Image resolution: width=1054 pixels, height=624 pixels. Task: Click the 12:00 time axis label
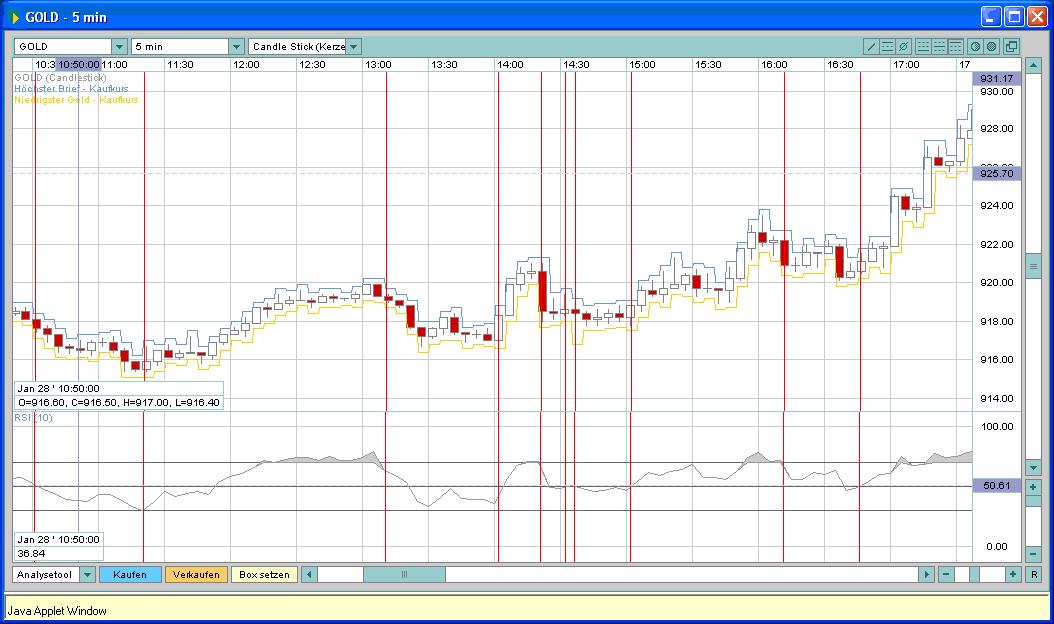(246, 65)
